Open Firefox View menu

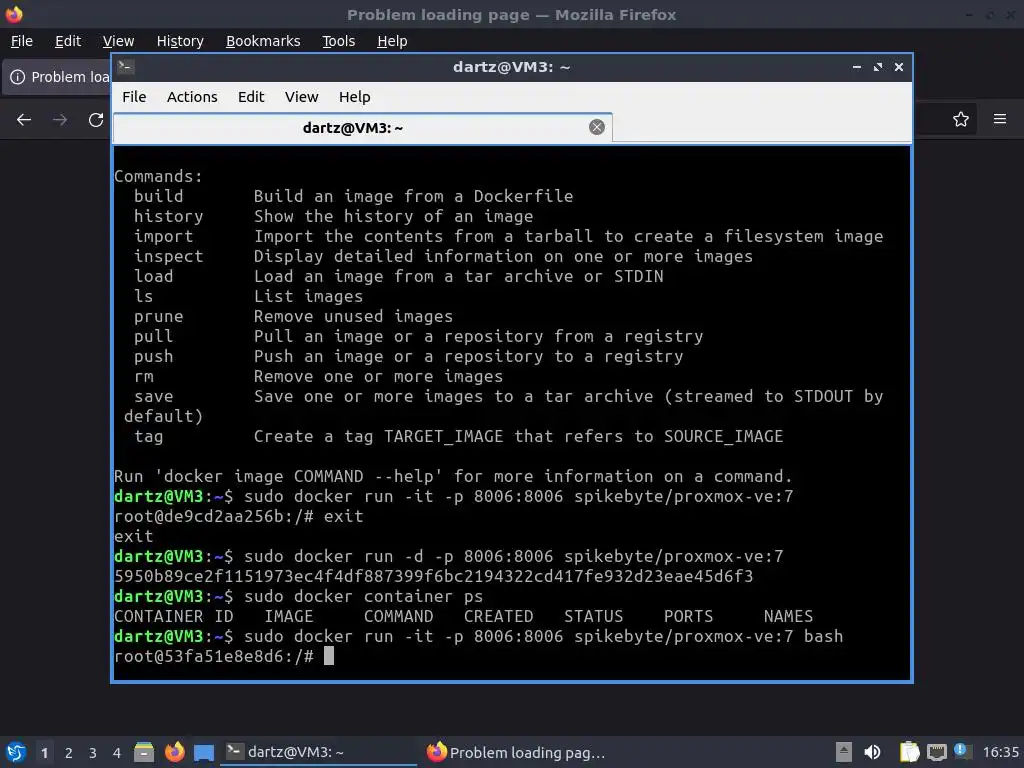coord(118,41)
